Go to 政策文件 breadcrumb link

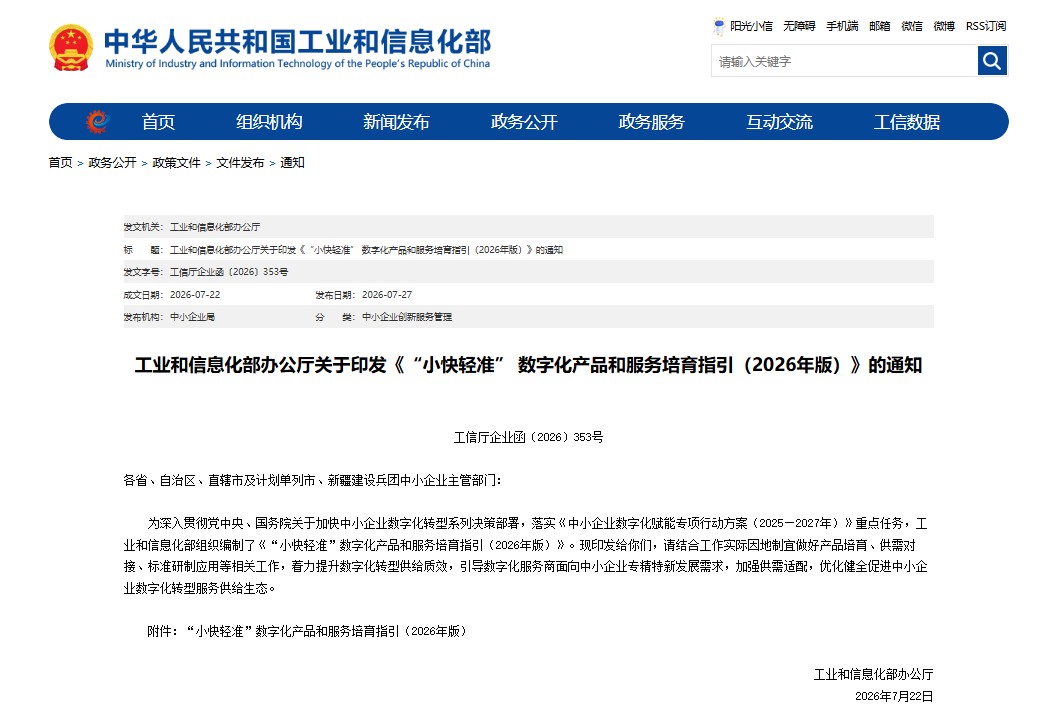pyautogui.click(x=176, y=162)
